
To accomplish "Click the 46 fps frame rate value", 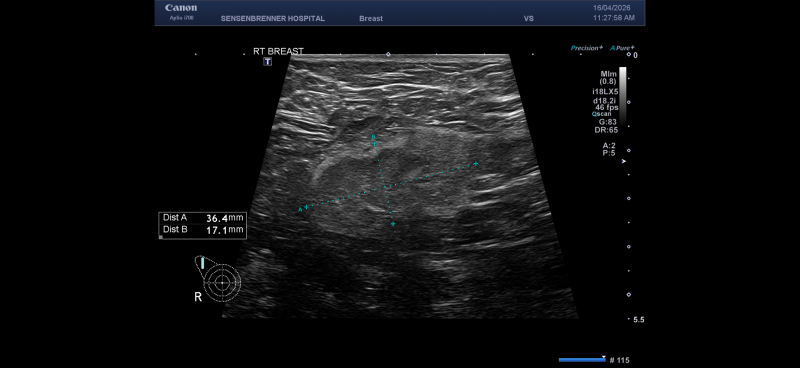I will click(606, 108).
